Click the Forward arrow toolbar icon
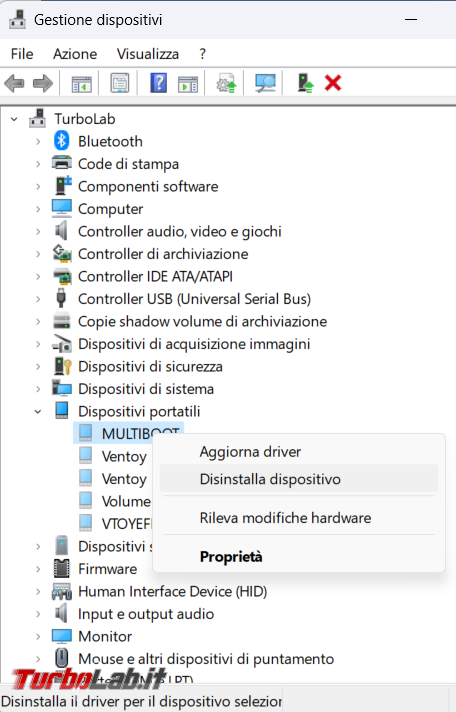 [43, 84]
